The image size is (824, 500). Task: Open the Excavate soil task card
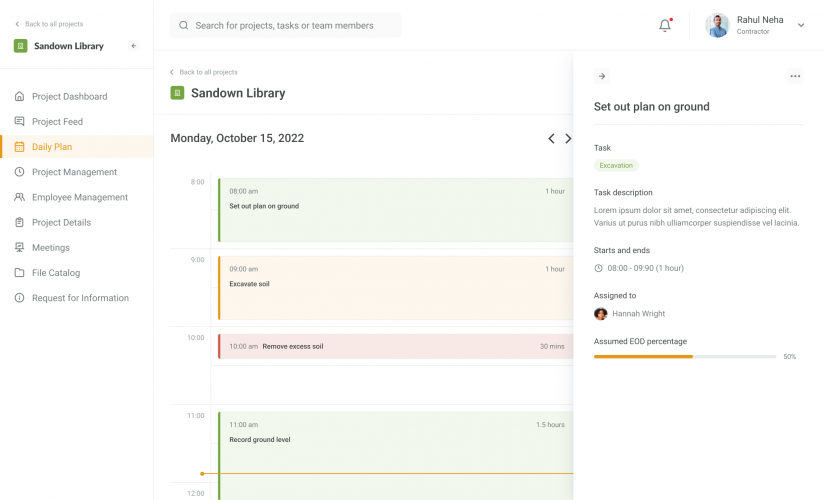(395, 288)
